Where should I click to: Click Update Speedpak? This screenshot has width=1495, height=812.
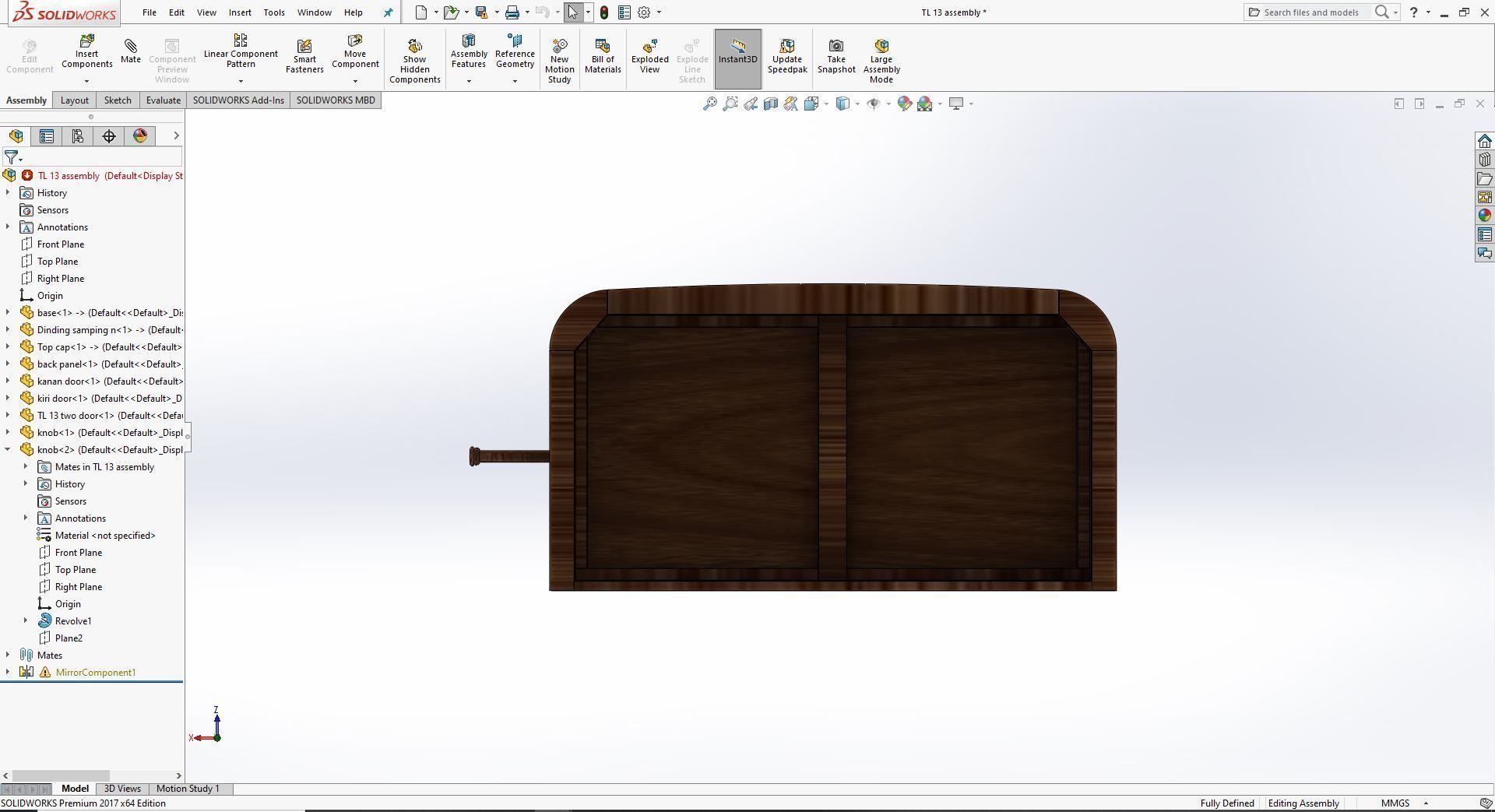click(x=786, y=56)
